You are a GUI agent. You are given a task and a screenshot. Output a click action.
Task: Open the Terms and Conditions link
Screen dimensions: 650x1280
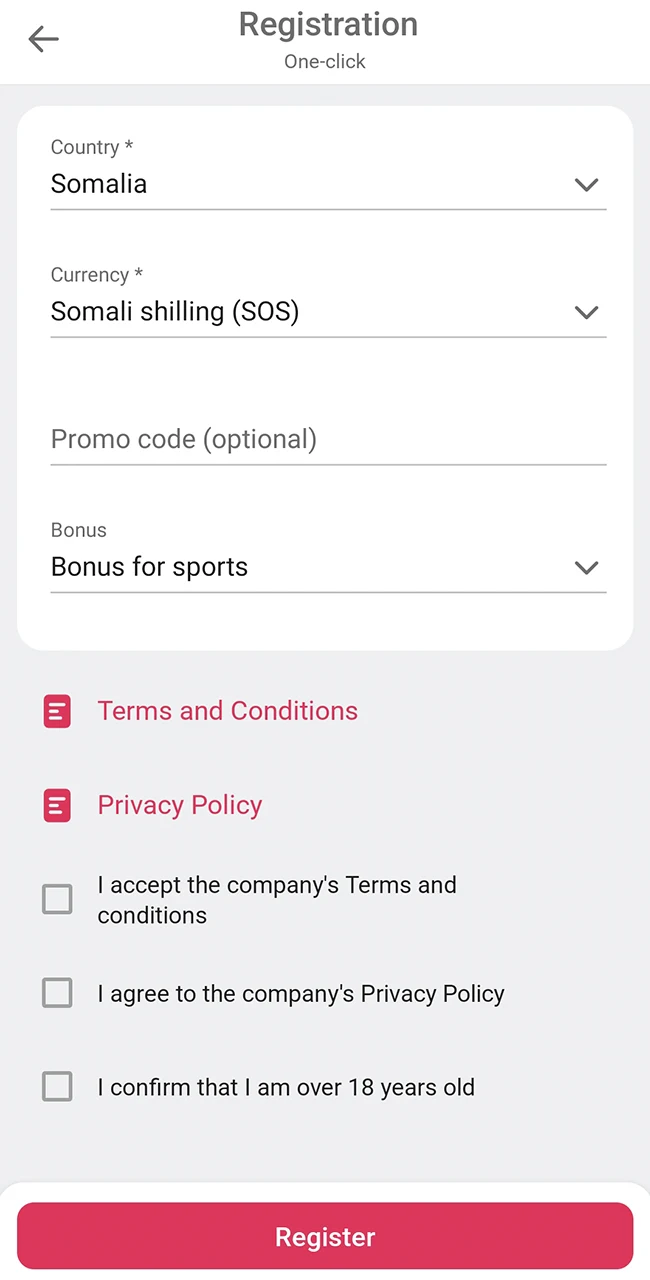pyautogui.click(x=227, y=711)
